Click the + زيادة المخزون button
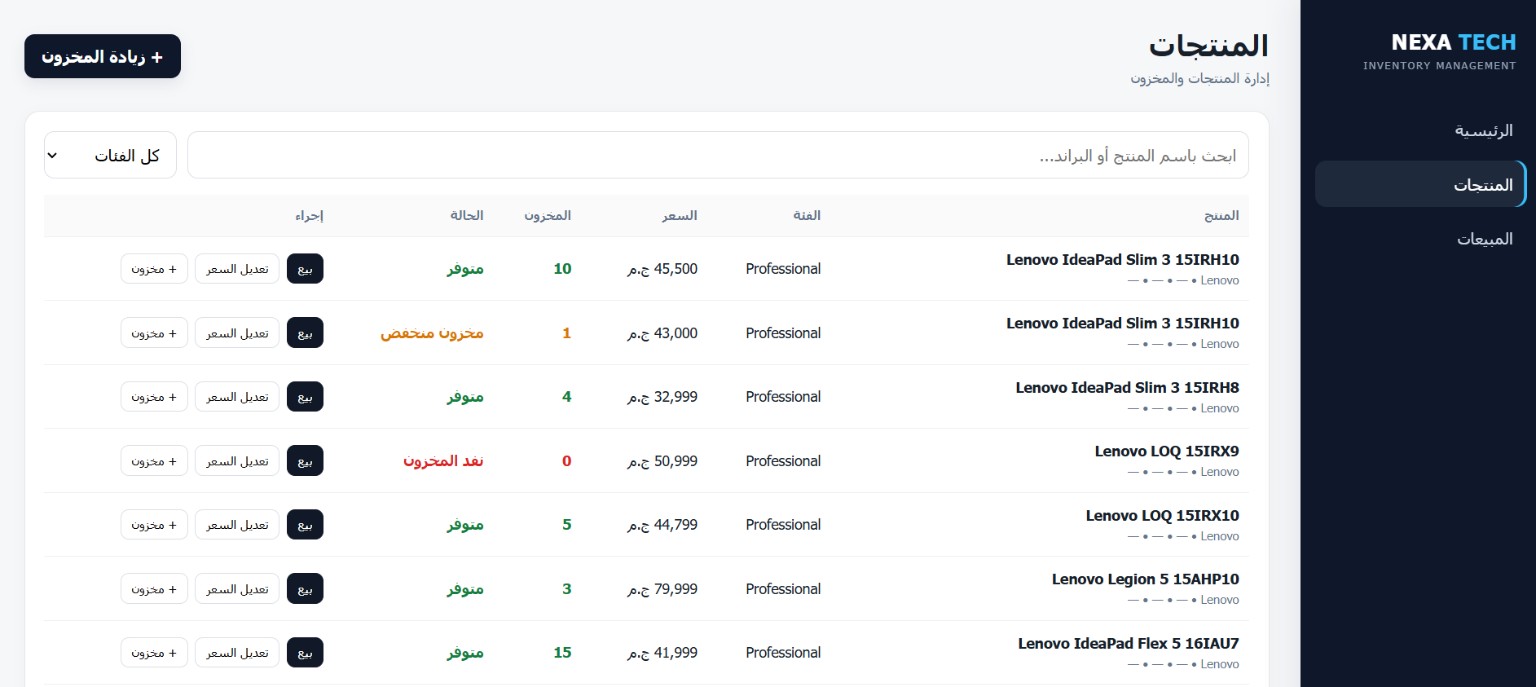Image resolution: width=1536 pixels, height=687 pixels. [x=102, y=56]
